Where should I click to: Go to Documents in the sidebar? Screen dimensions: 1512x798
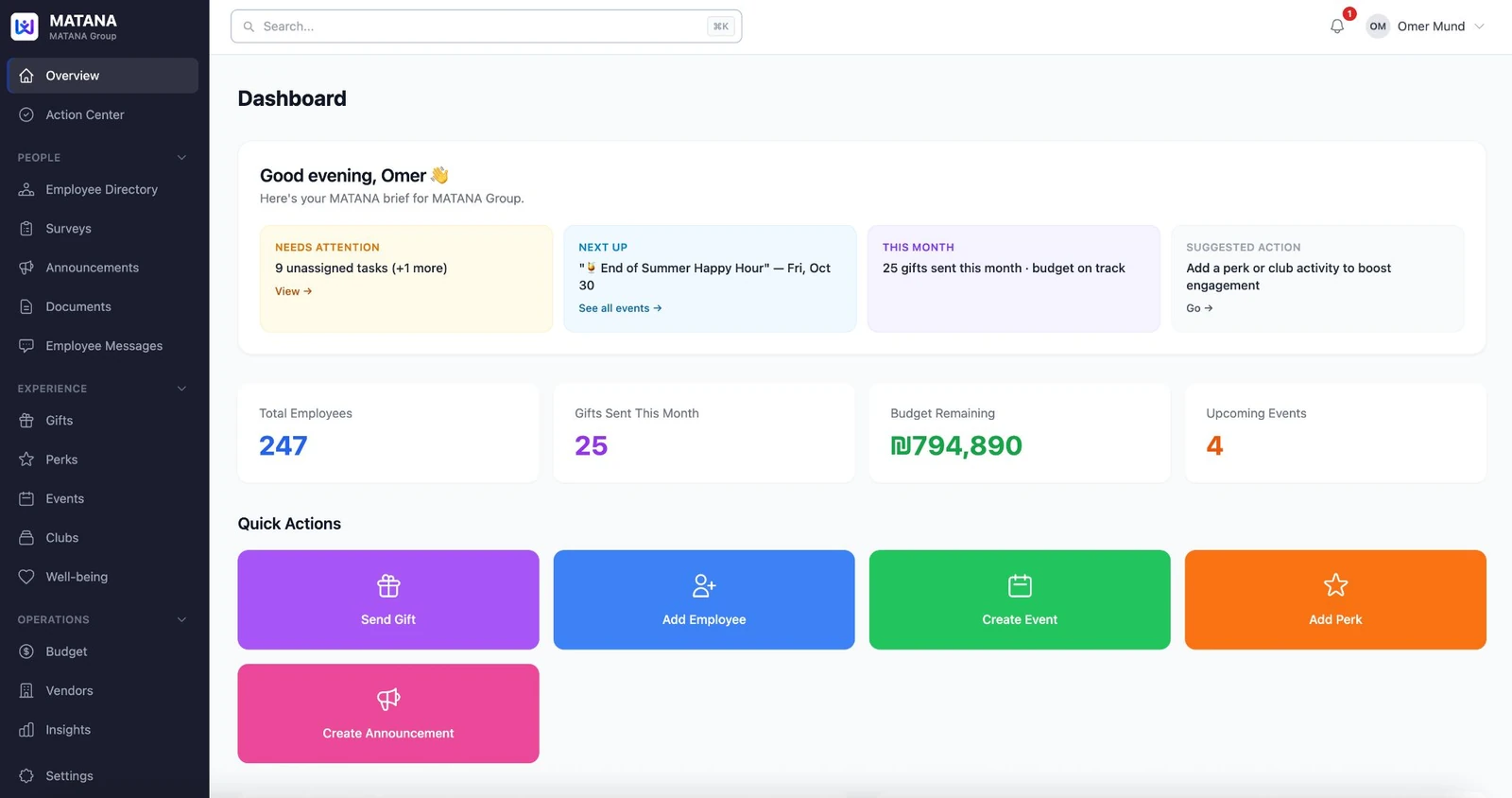(102, 306)
